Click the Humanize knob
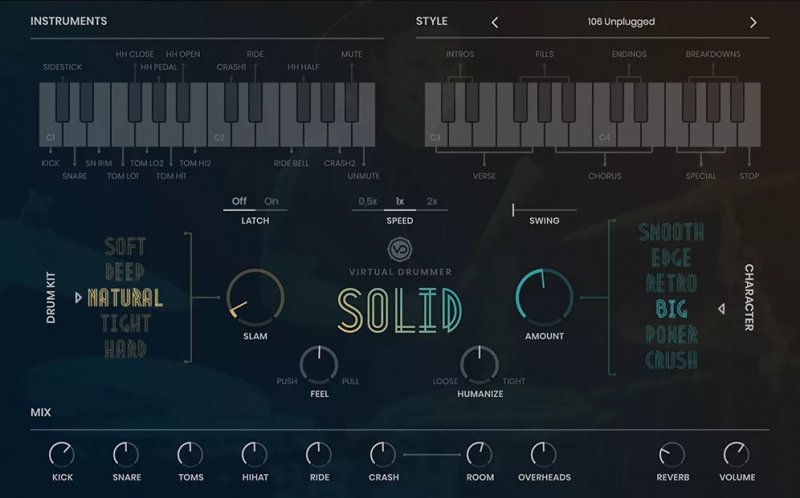Image resolution: width=800 pixels, height=498 pixels. coord(480,364)
